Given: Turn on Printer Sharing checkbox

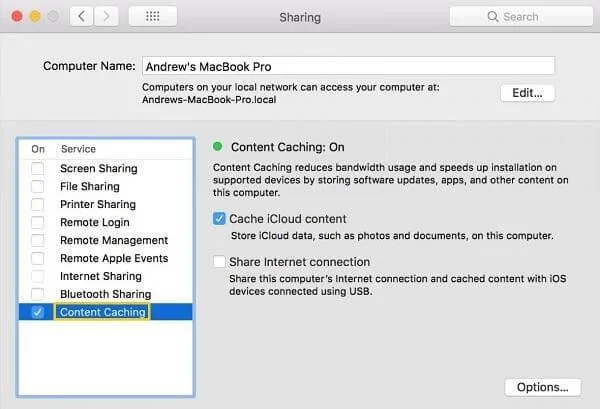Looking at the screenshot, I should coord(38,205).
